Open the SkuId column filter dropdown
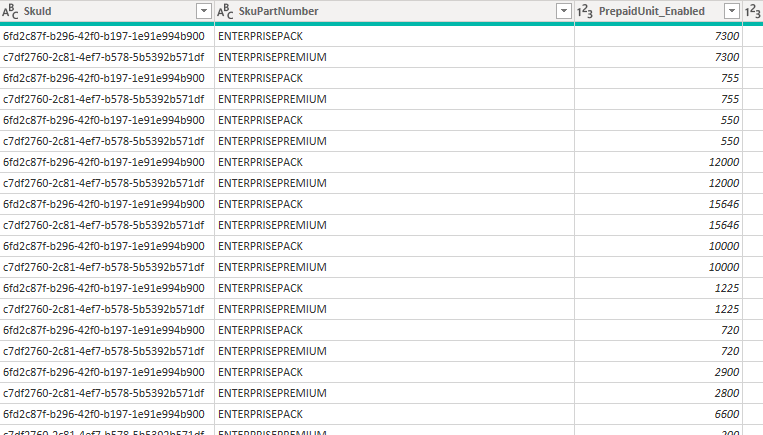 [204, 11]
